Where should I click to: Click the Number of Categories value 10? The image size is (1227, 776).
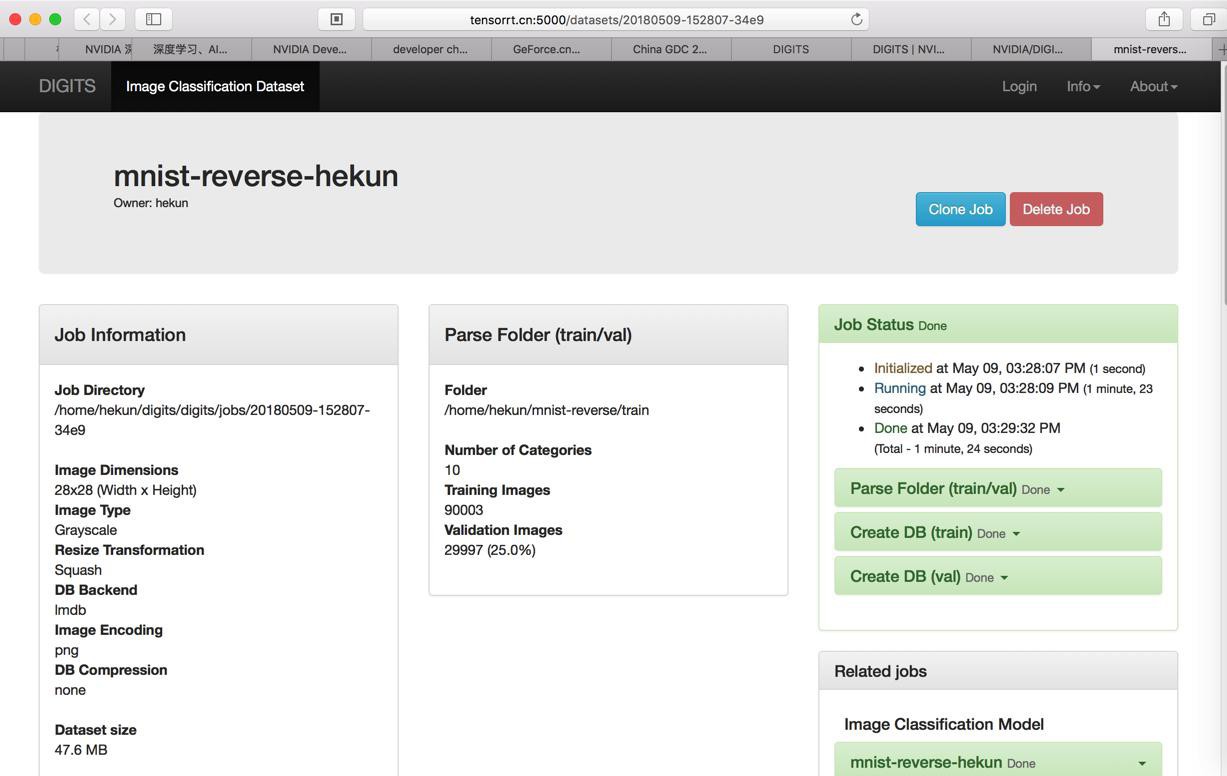(452, 470)
